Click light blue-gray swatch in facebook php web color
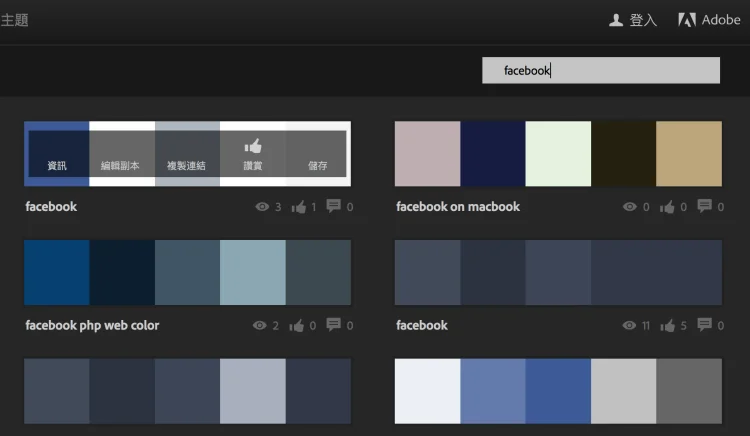Viewport: 750px width, 436px height. 253,272
